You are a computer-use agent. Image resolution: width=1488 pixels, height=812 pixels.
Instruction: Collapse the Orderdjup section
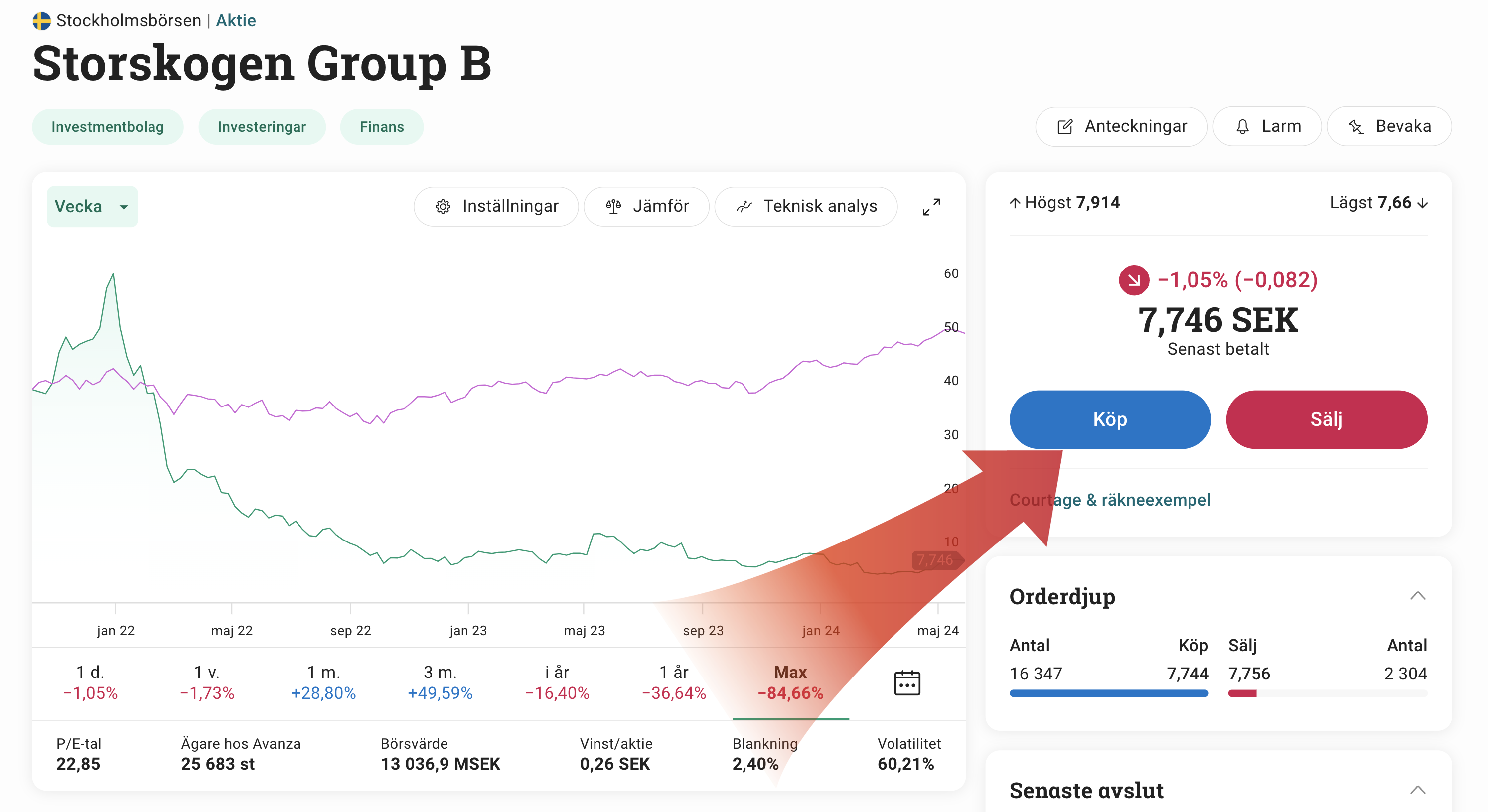[1418, 596]
